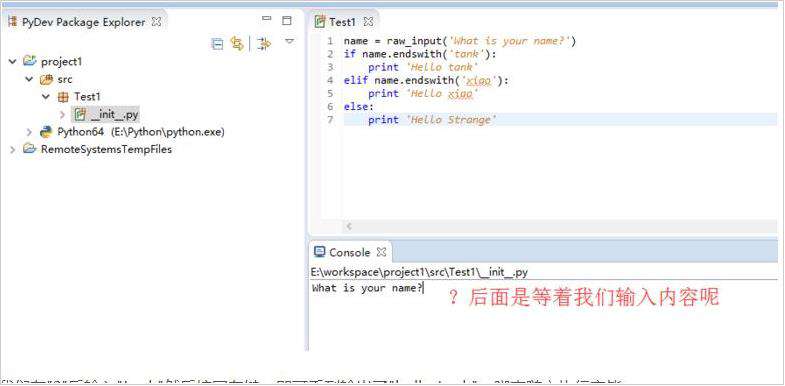Collapse the project1 tree node
Screen dimensions: 785x386
tap(13, 62)
